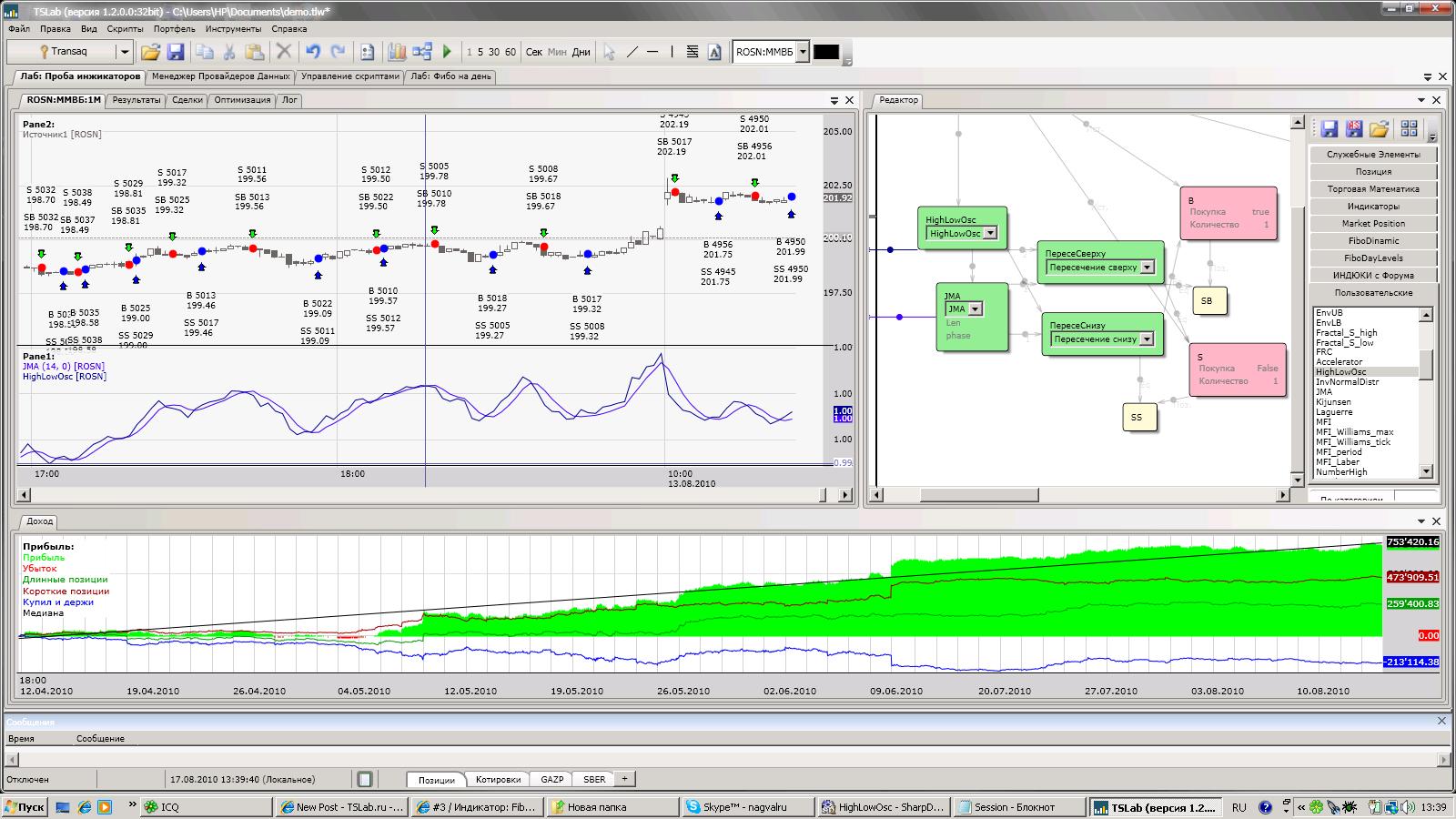Image resolution: width=1456 pixels, height=819 pixels.
Task: Open the Transaq provider dropdown
Action: (x=125, y=52)
